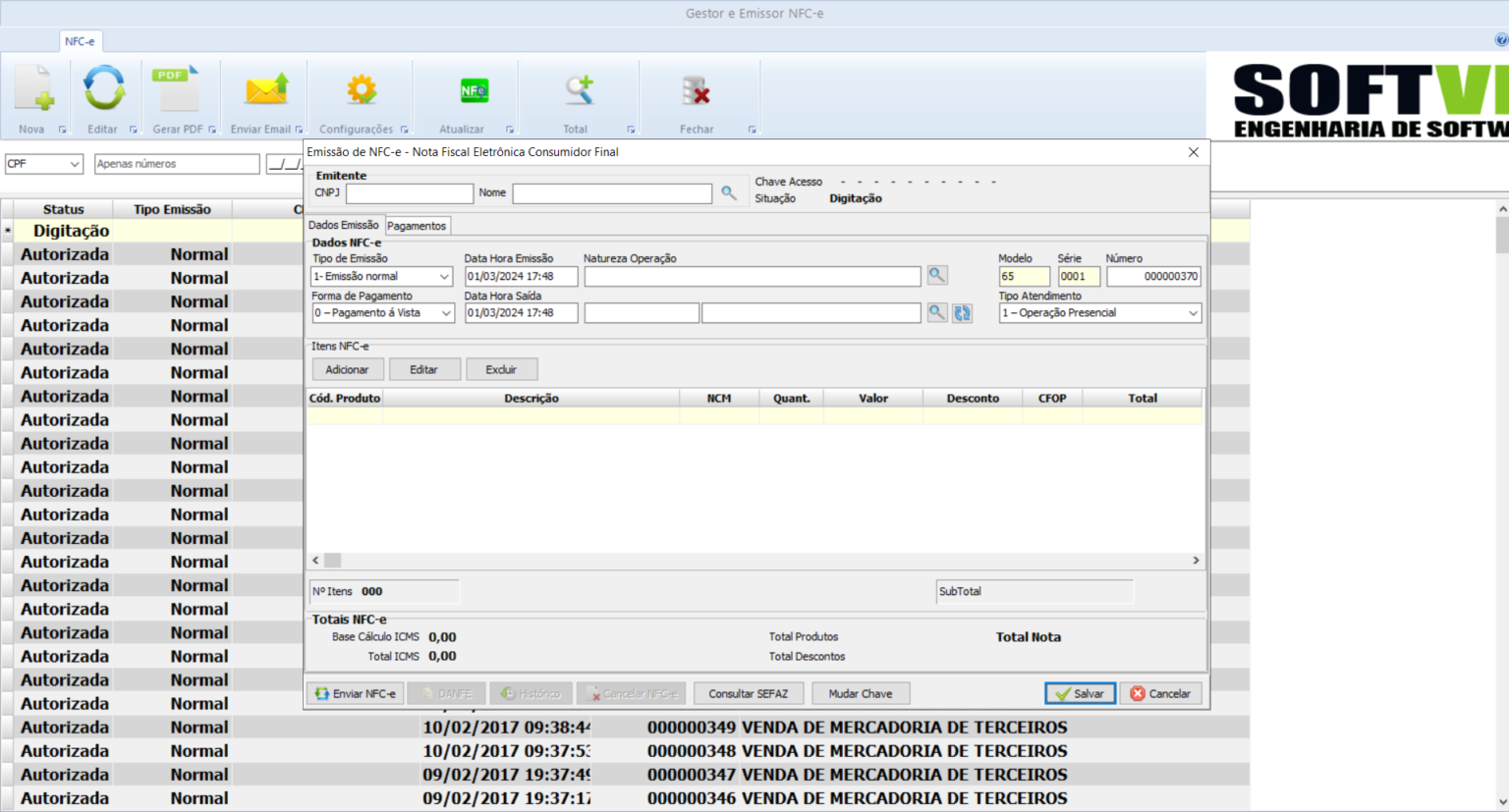Switch to the Pagamentos tab
Screen dimensions: 1509x812
[x=417, y=226]
